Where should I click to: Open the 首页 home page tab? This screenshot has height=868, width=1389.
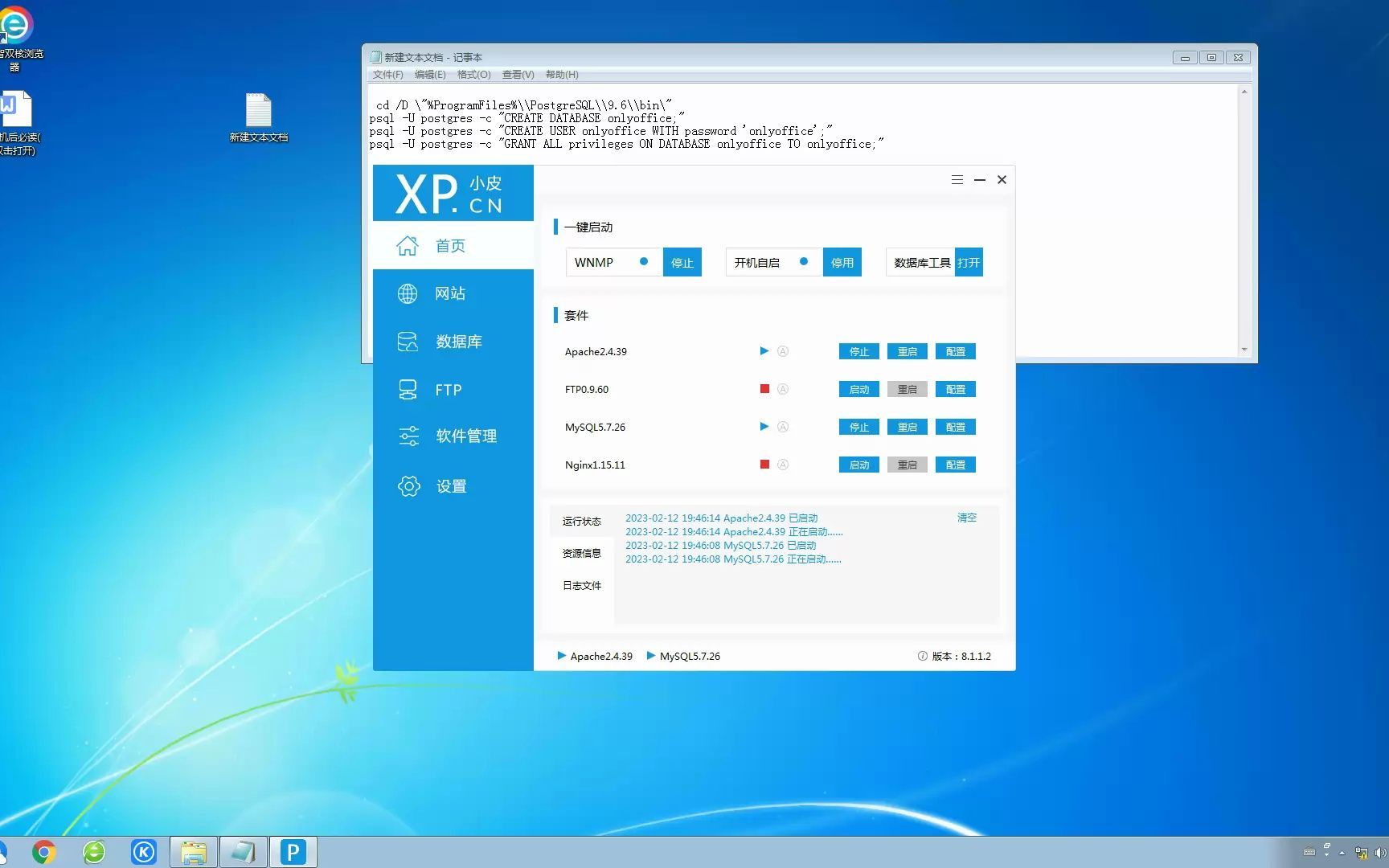click(x=453, y=245)
